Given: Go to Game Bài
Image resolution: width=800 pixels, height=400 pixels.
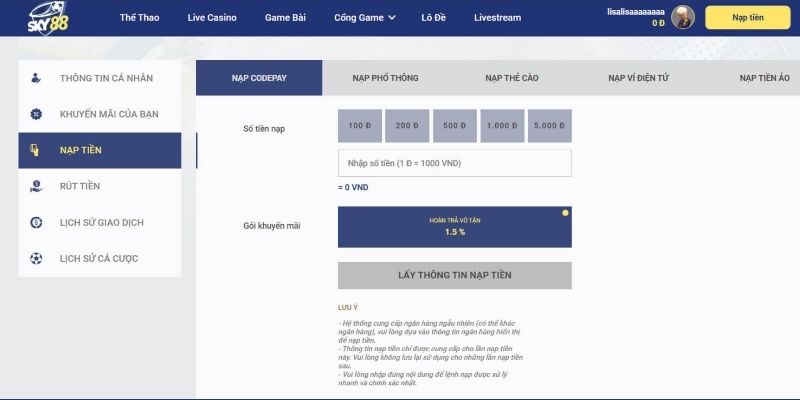Looking at the screenshot, I should tap(285, 18).
